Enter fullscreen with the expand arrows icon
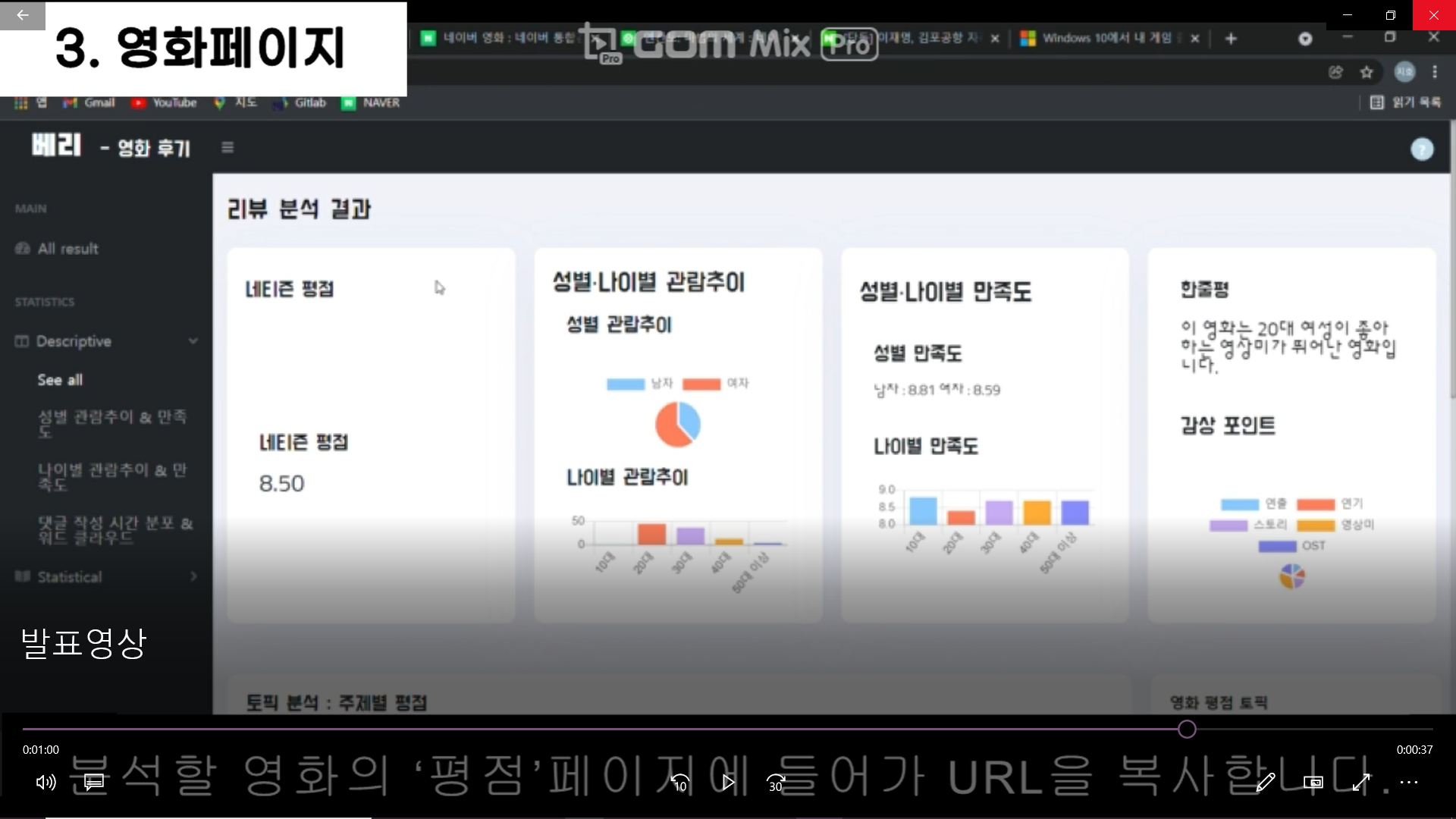The height and width of the screenshot is (819, 1456). point(1361,782)
